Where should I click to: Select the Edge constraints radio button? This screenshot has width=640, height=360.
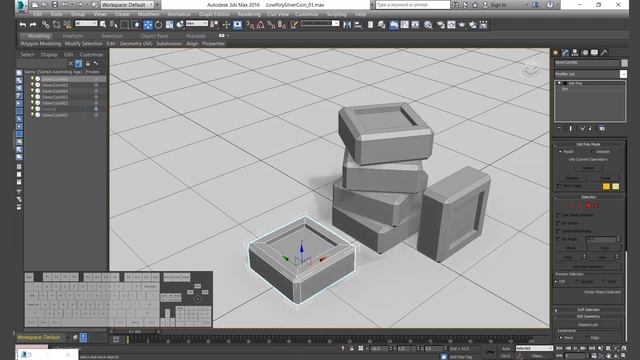coord(587,338)
